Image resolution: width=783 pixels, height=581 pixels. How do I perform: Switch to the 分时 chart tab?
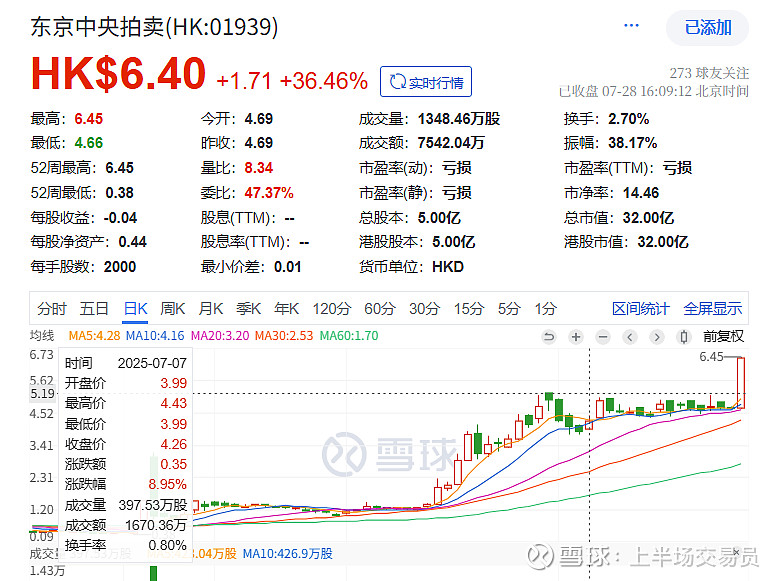52,309
